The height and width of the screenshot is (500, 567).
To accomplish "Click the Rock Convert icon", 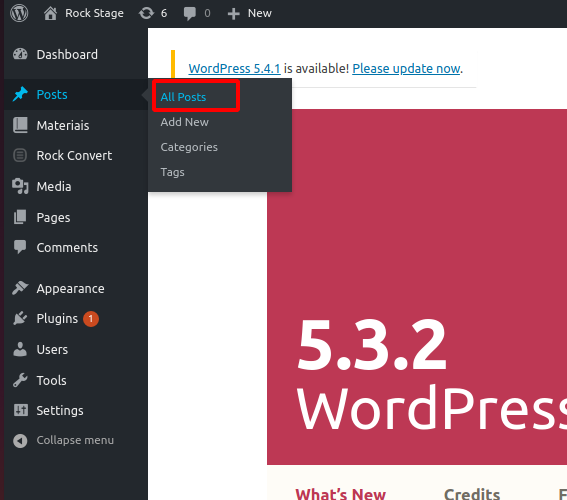I will point(20,155).
